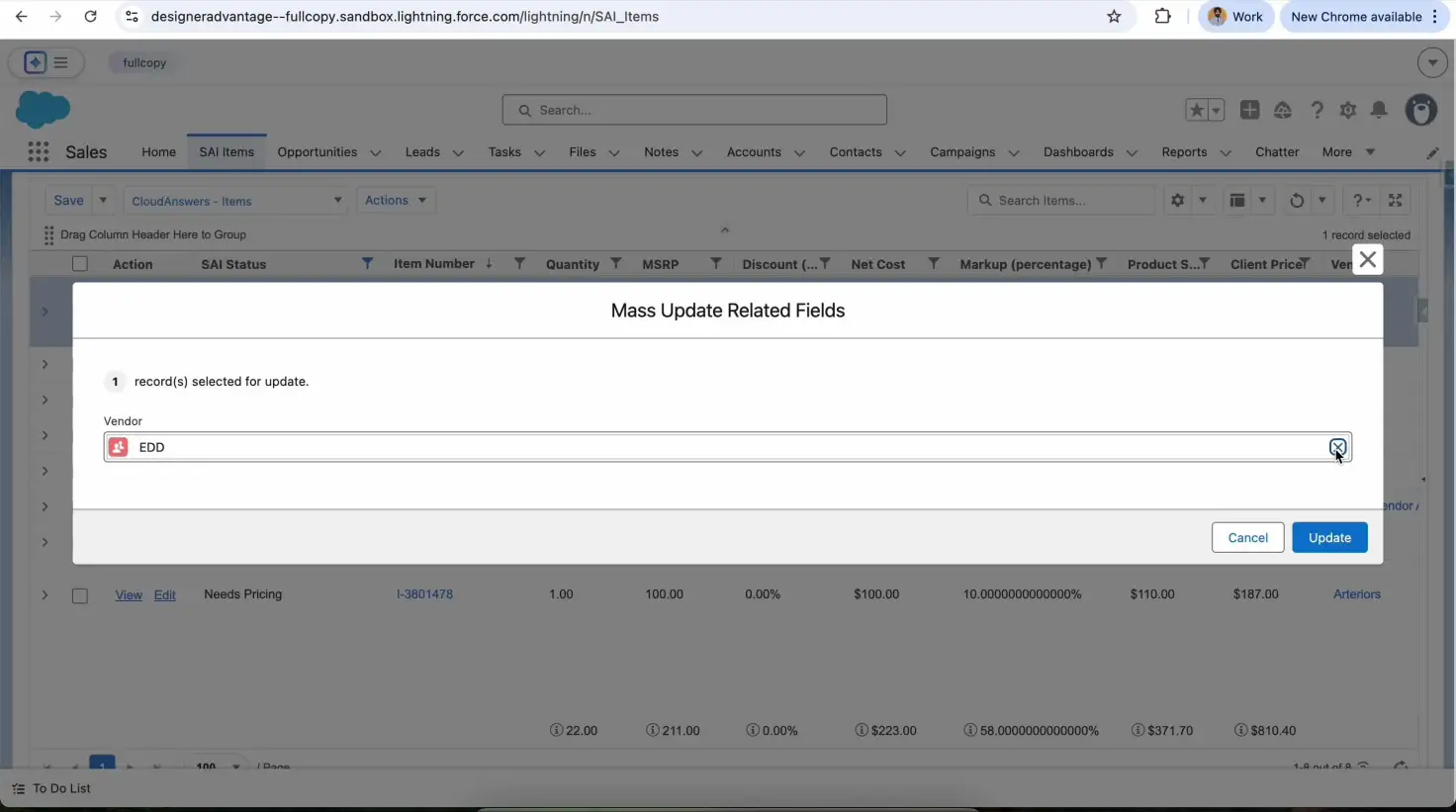Filter the SAI Status column
Screen dimensions: 1456x812
(367, 264)
